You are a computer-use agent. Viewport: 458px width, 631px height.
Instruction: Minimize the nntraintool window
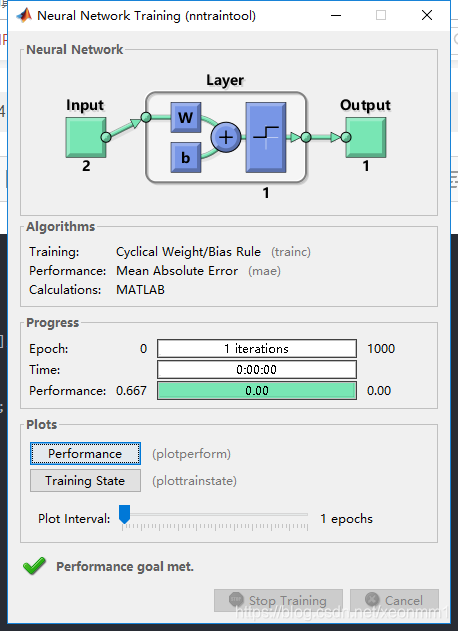click(336, 15)
